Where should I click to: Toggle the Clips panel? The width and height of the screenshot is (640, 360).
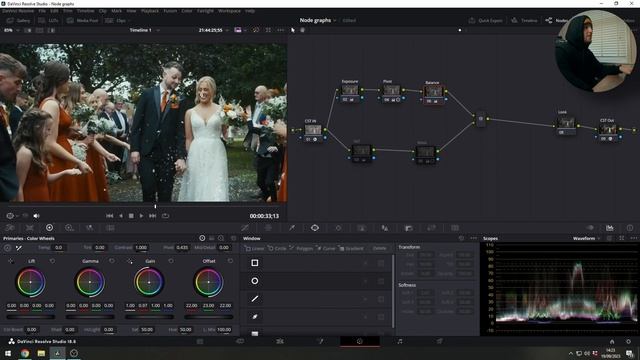point(116,20)
